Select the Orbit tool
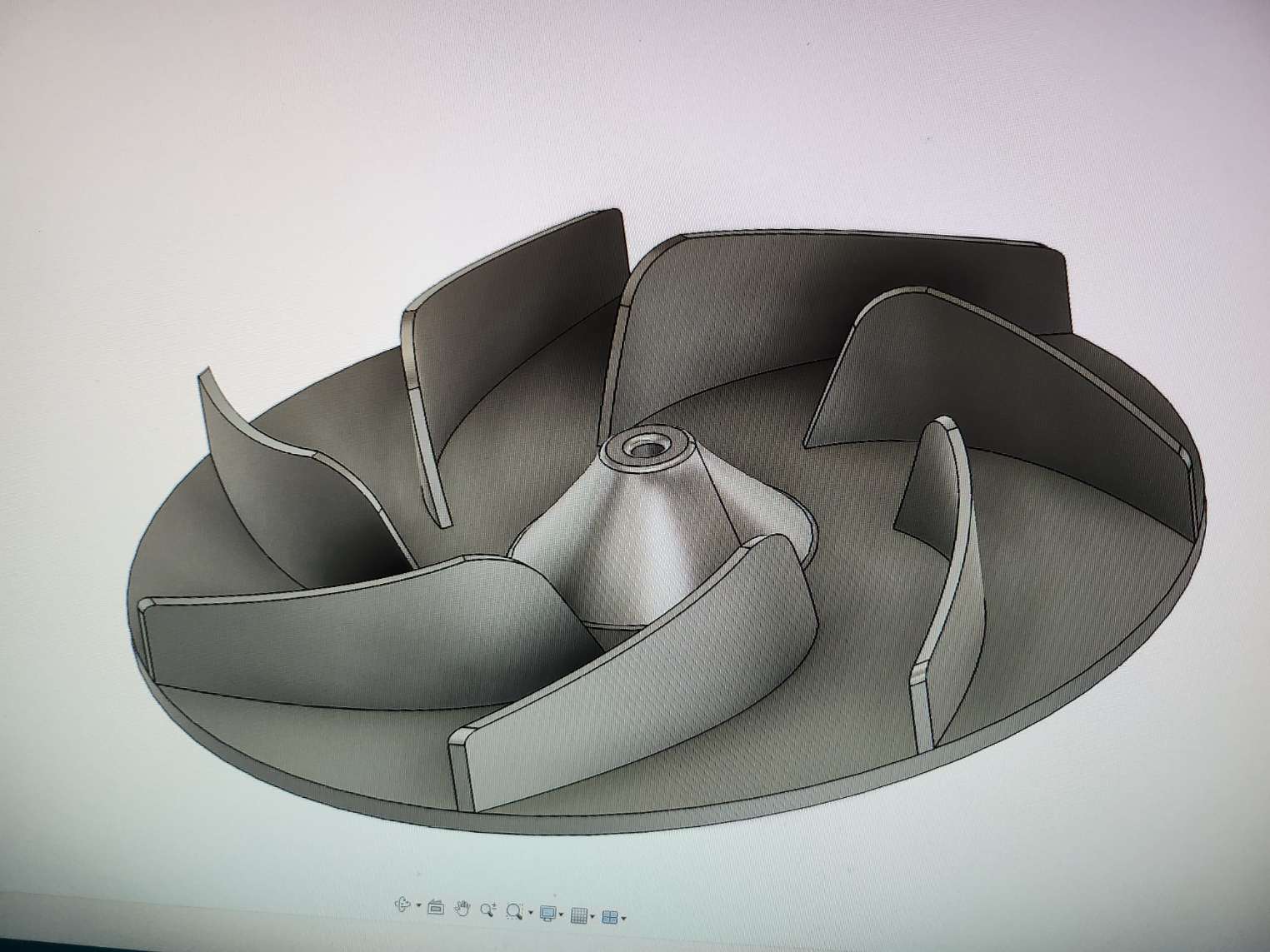Viewport: 1270px width, 952px height. coord(402,907)
